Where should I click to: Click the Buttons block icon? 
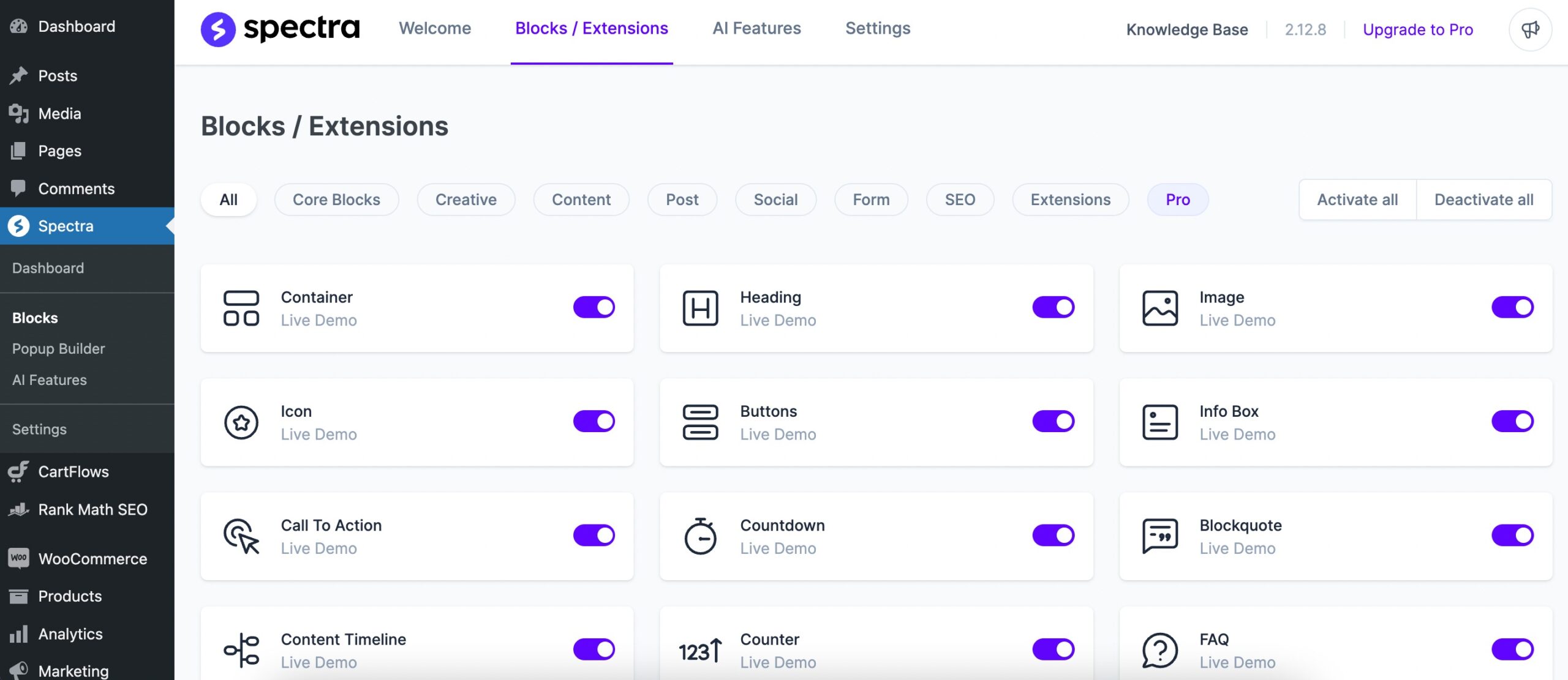[x=700, y=422]
